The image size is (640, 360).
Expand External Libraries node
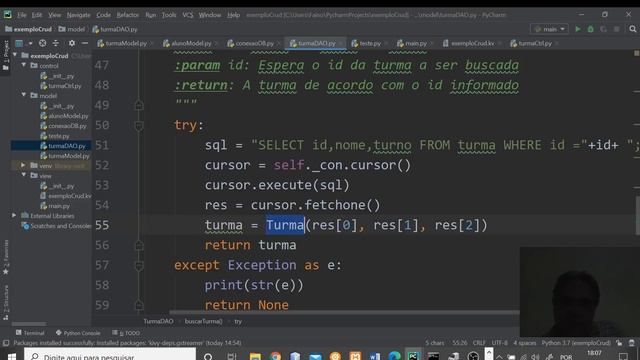click(x=14, y=215)
